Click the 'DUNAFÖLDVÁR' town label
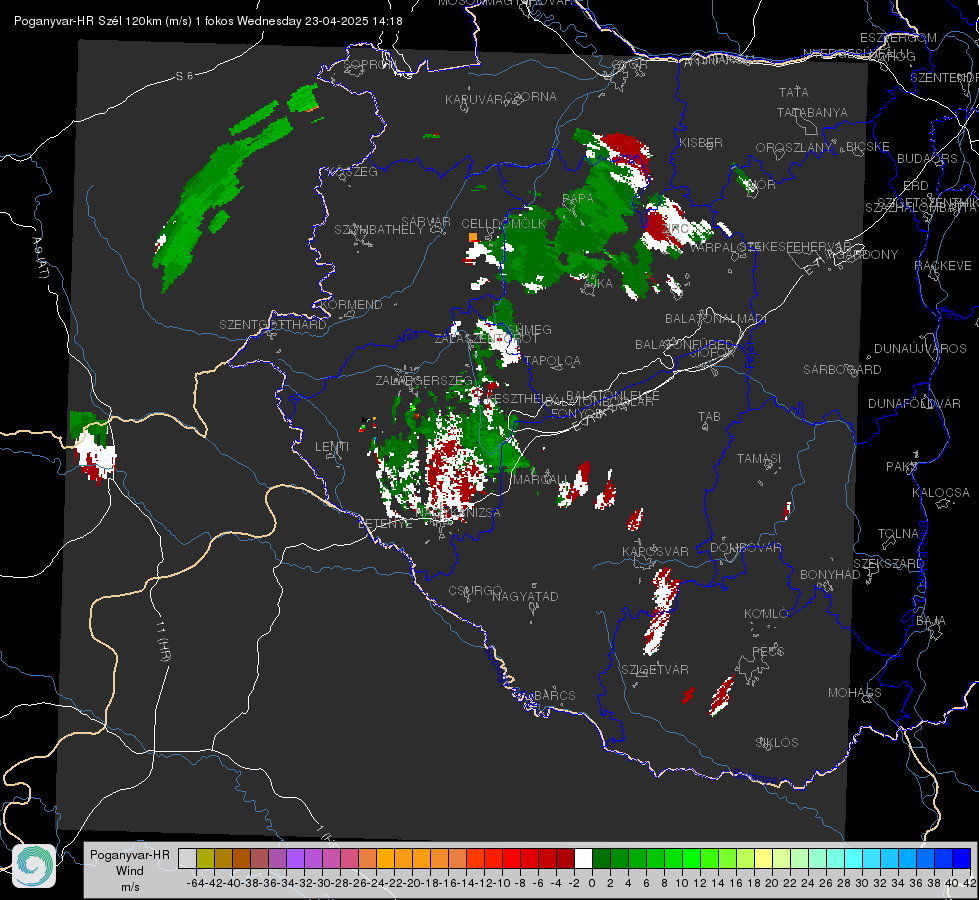979x900 pixels. [x=914, y=404]
